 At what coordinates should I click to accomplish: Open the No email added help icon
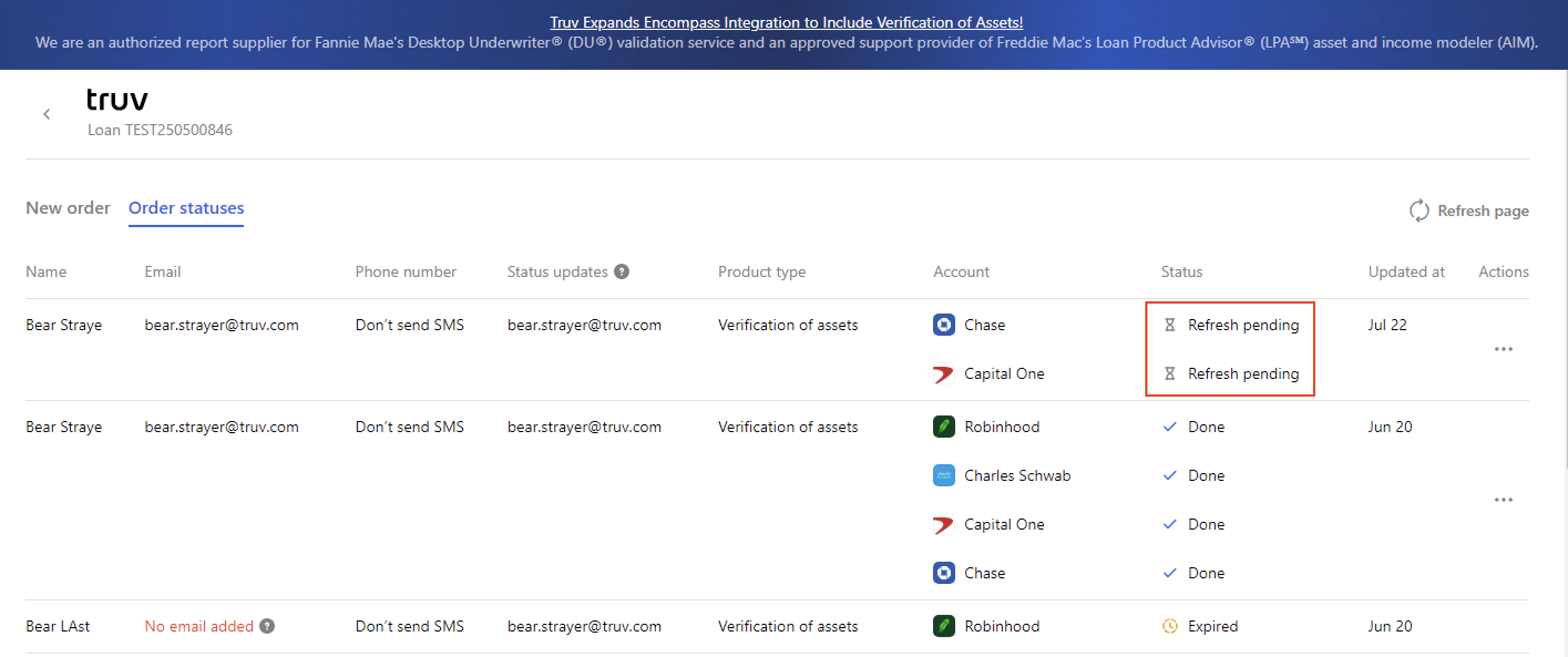click(267, 626)
